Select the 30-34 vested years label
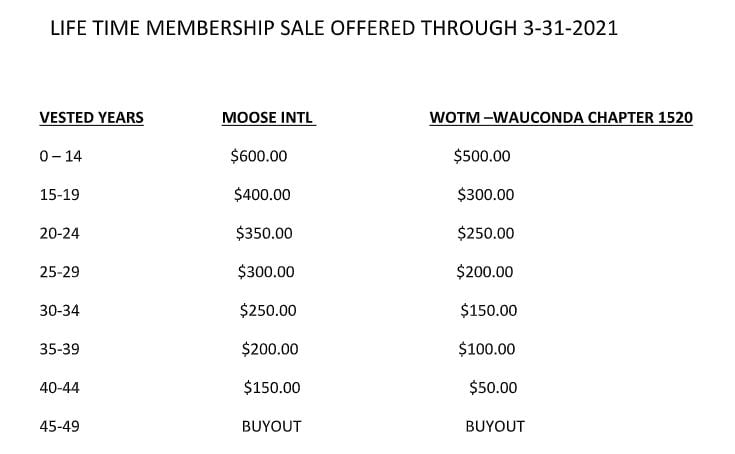This screenshot has height=454, width=735. 59,311
